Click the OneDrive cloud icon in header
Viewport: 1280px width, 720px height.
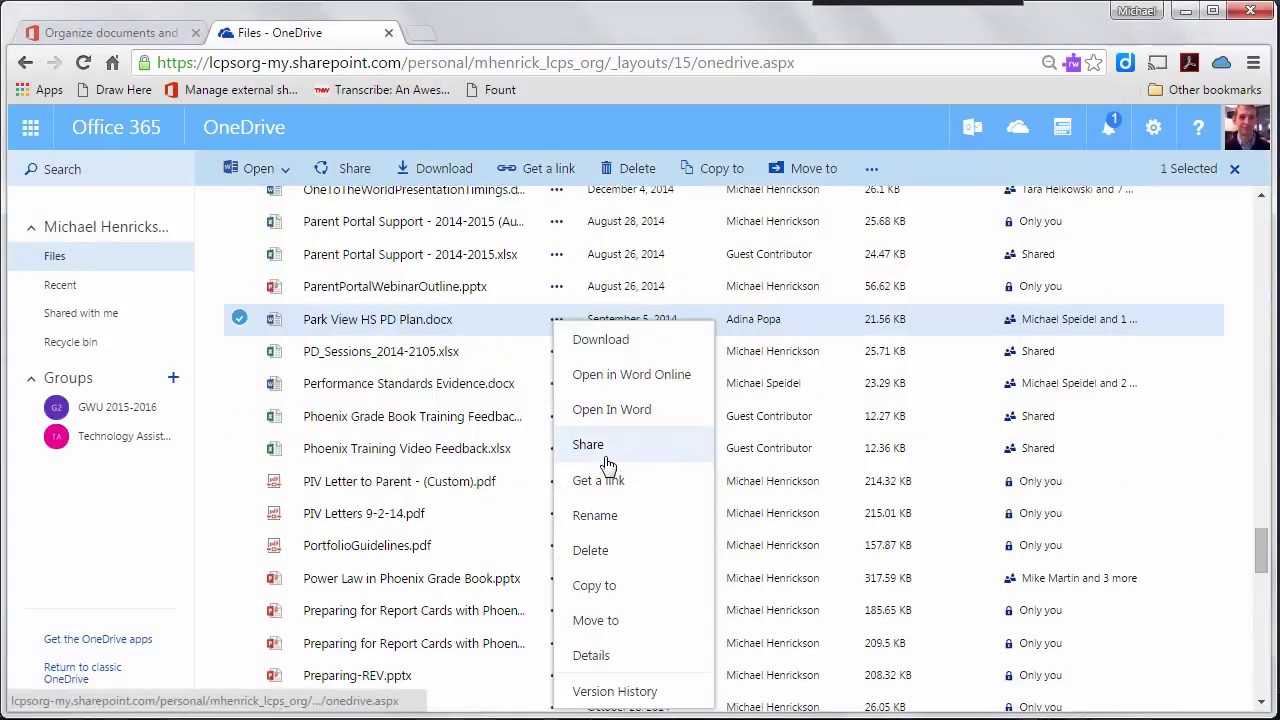(1017, 127)
